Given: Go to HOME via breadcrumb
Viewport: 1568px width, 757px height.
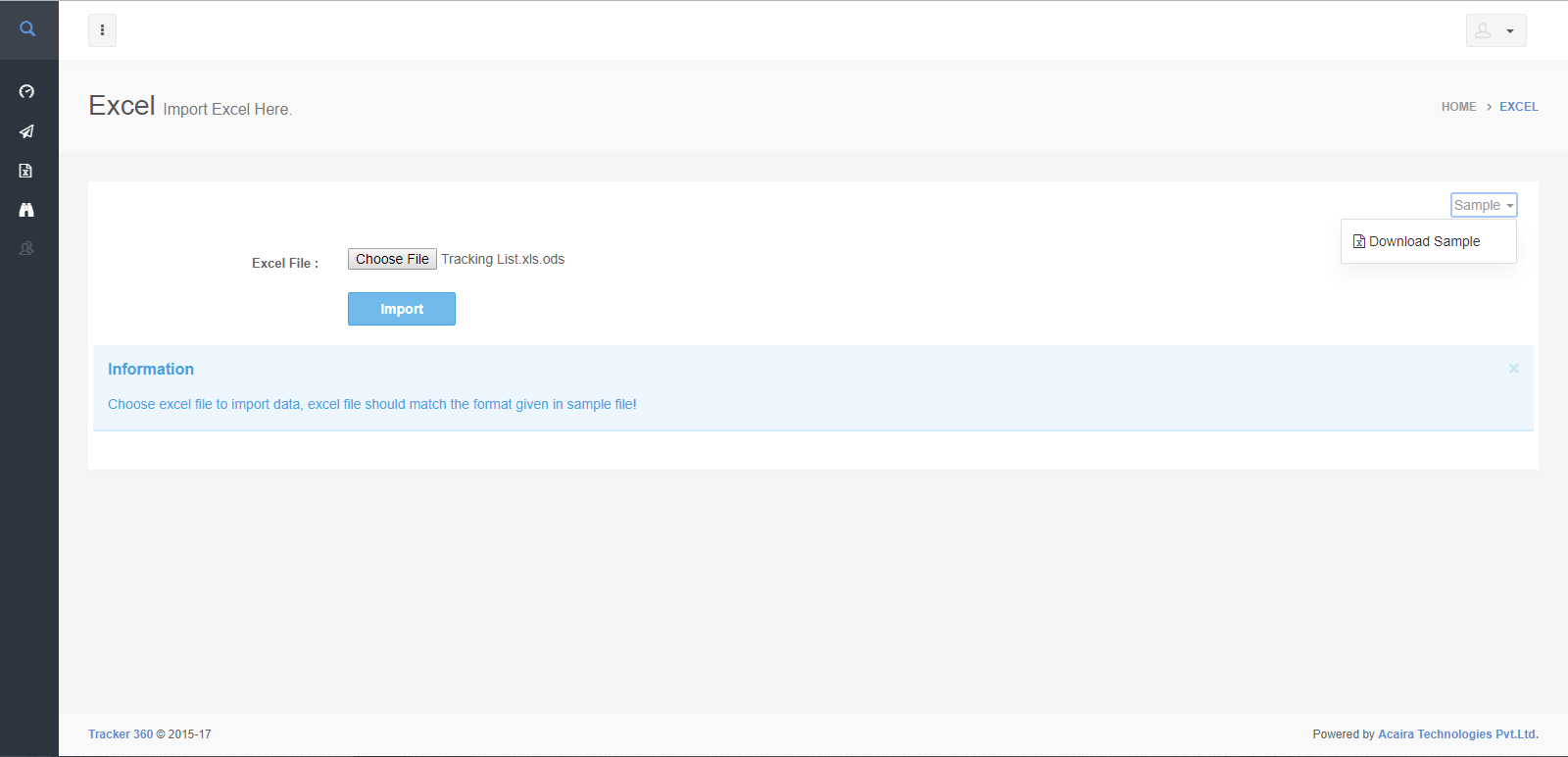Looking at the screenshot, I should (x=1458, y=107).
